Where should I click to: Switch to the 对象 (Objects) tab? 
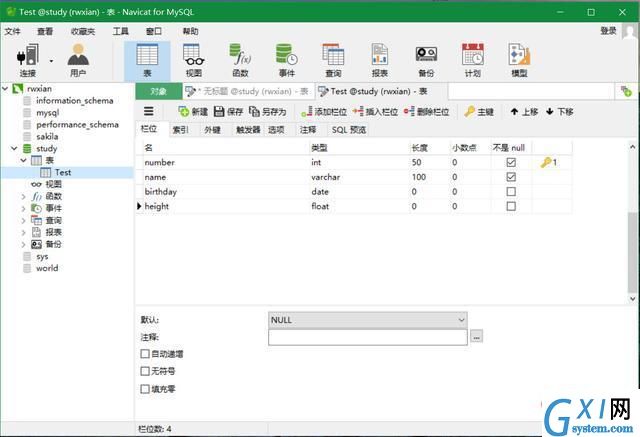pyautogui.click(x=158, y=91)
